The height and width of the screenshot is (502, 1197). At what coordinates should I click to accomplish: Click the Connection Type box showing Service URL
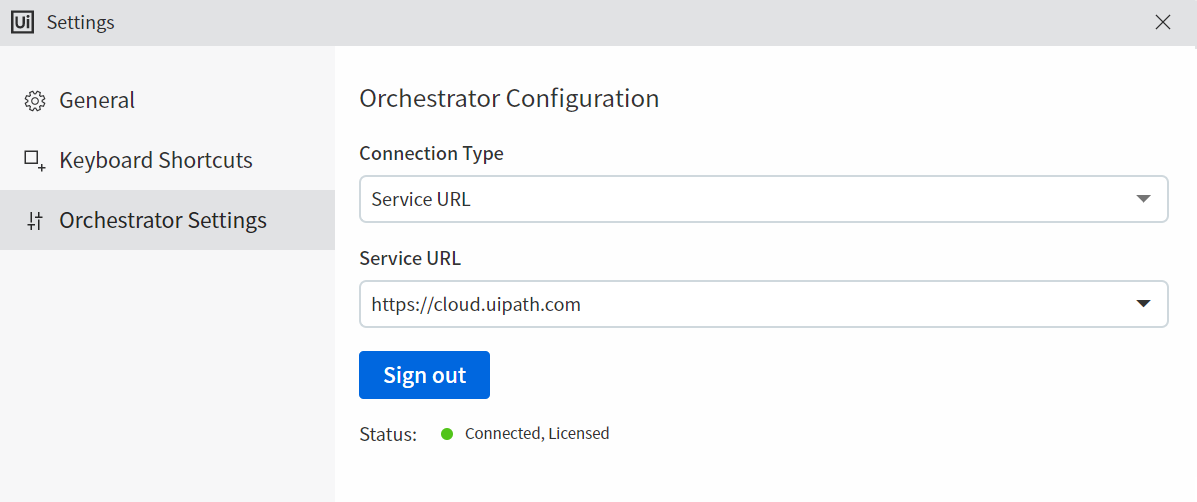(x=740, y=199)
